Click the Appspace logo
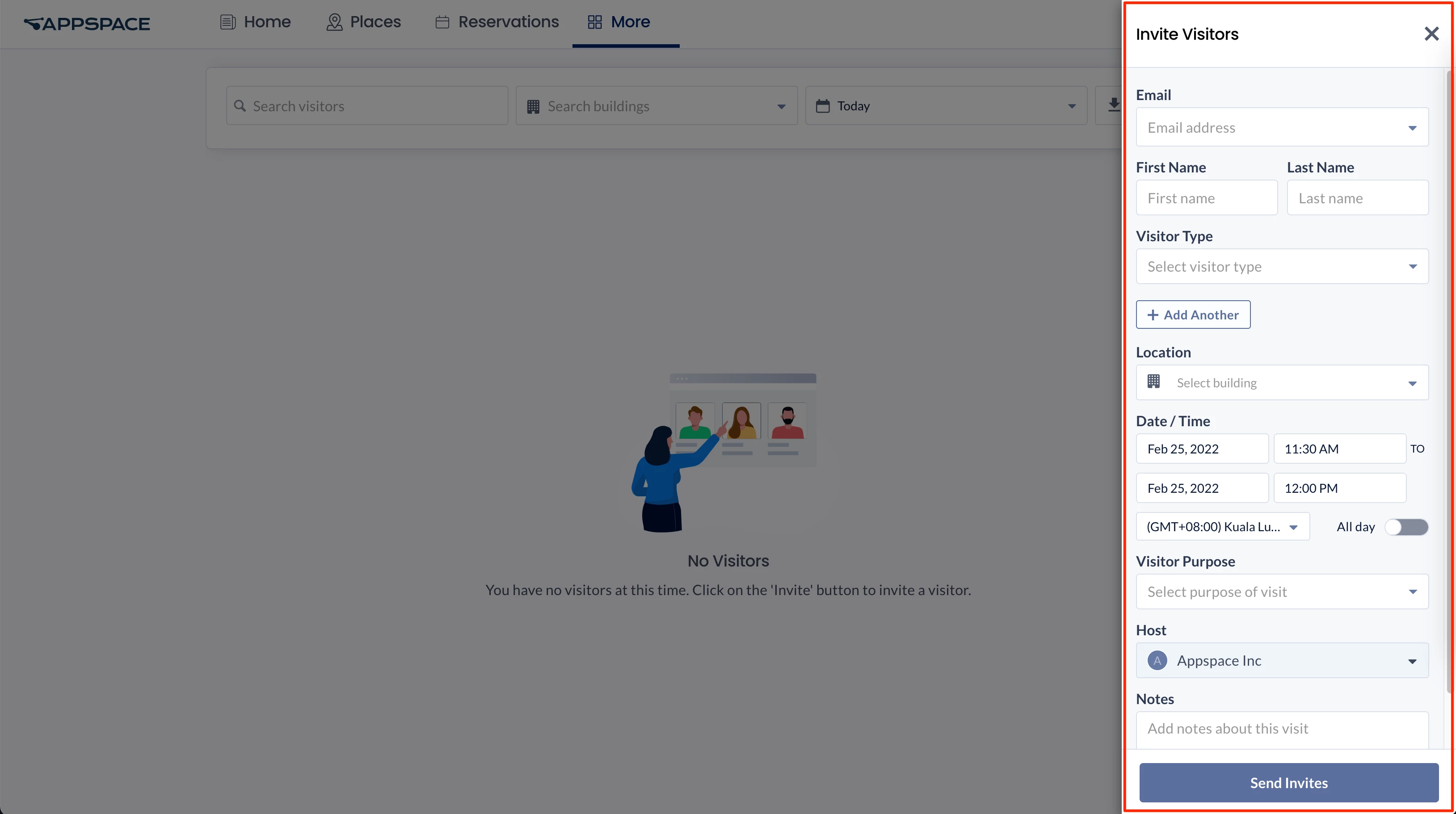Image resolution: width=1456 pixels, height=814 pixels. 87,24
